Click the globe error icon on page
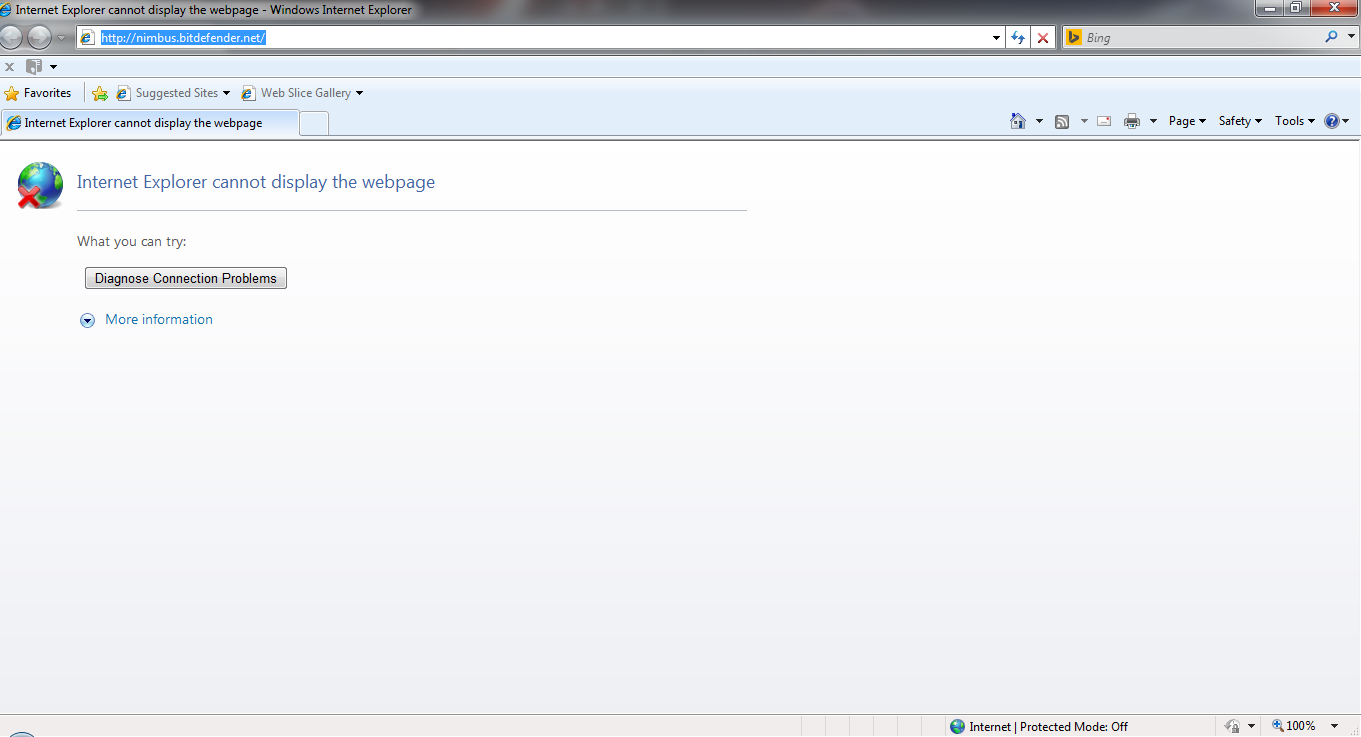Screen dimensions: 1361x737 pos(40,185)
